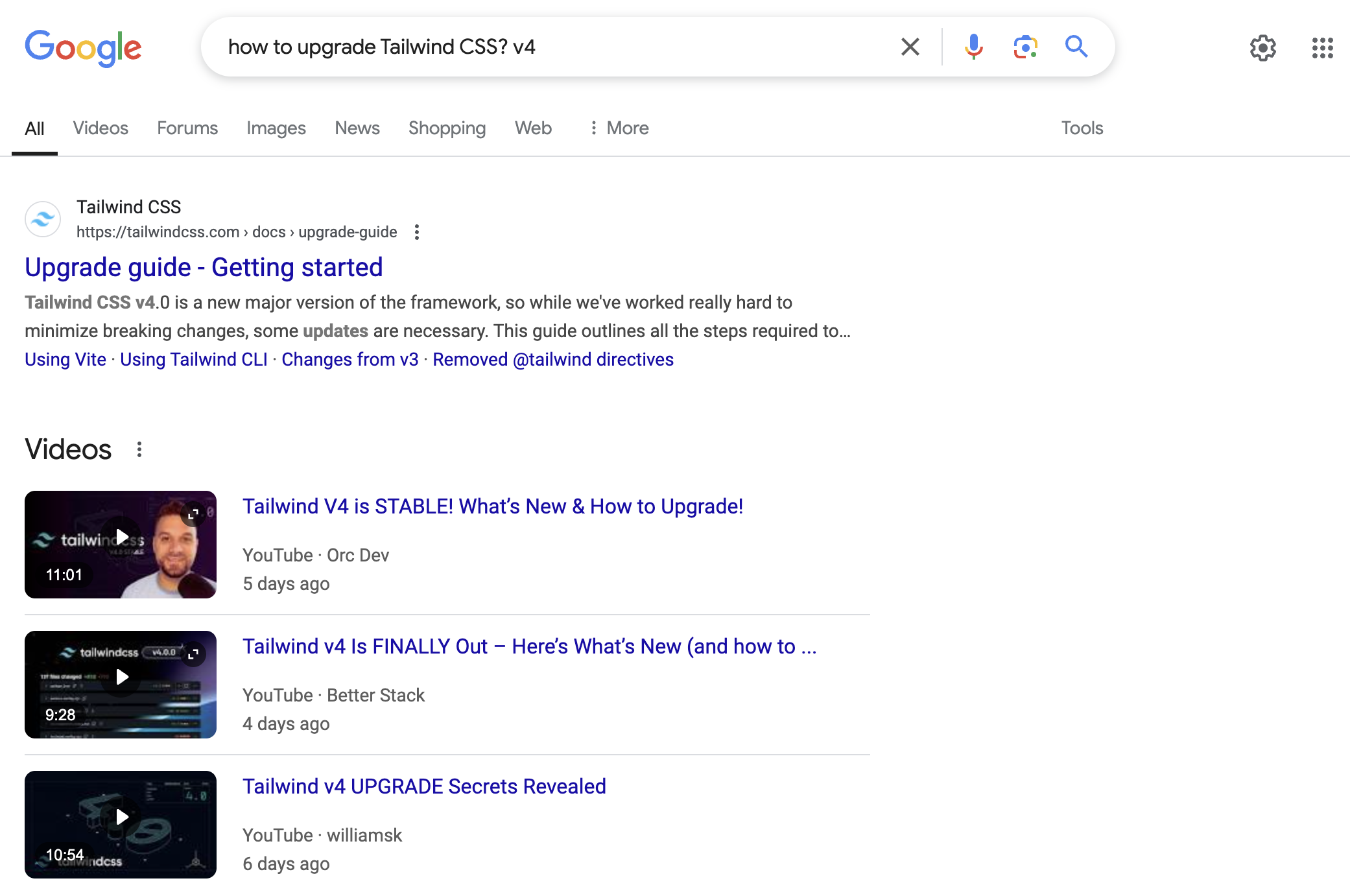
Task: Play the Better Stack video thumbnail
Action: click(x=121, y=685)
